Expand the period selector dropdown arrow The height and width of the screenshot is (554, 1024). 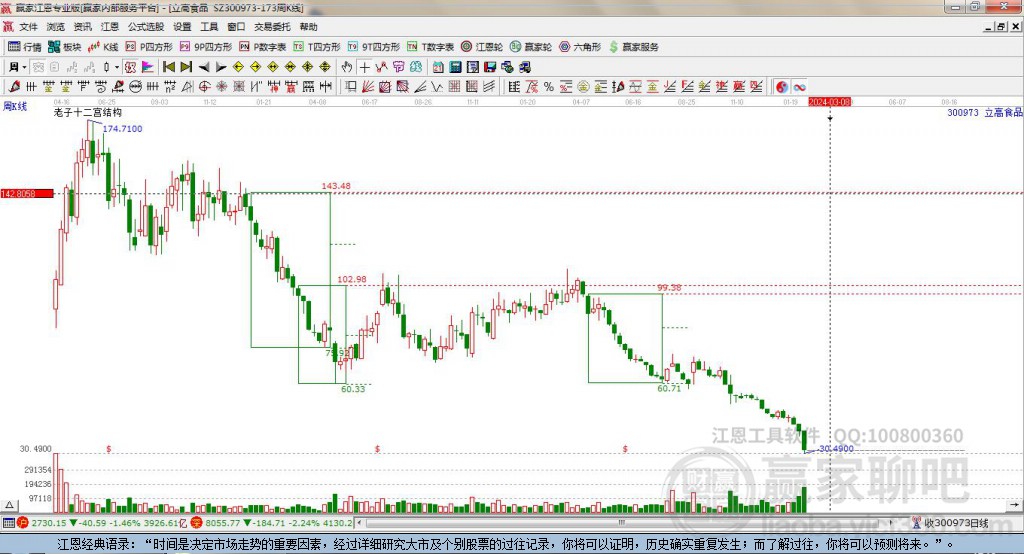click(24, 67)
